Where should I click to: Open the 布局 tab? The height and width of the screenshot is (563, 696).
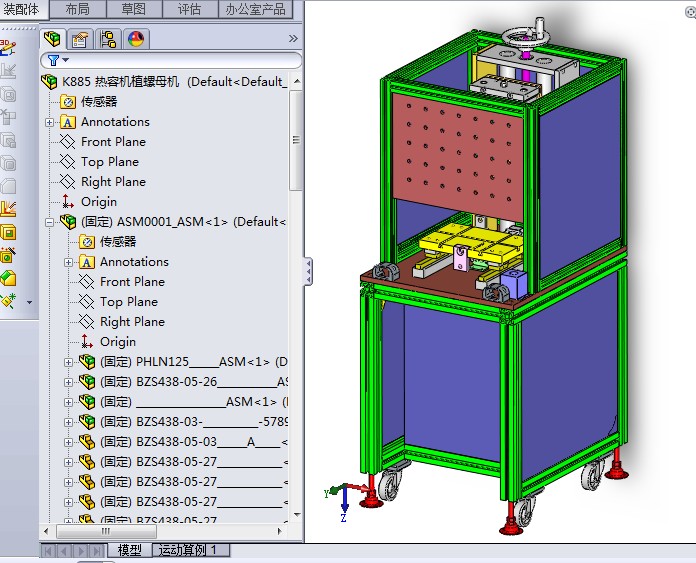pyautogui.click(x=78, y=9)
